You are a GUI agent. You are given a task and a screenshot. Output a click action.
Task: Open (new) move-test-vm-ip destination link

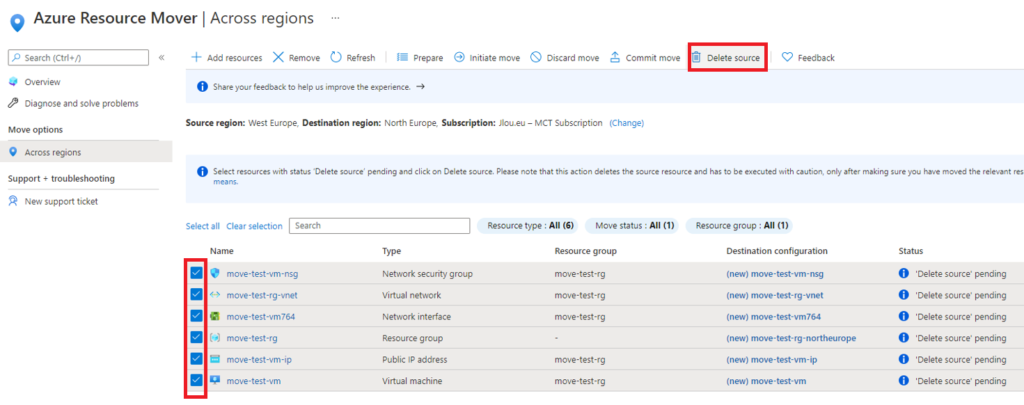771,359
